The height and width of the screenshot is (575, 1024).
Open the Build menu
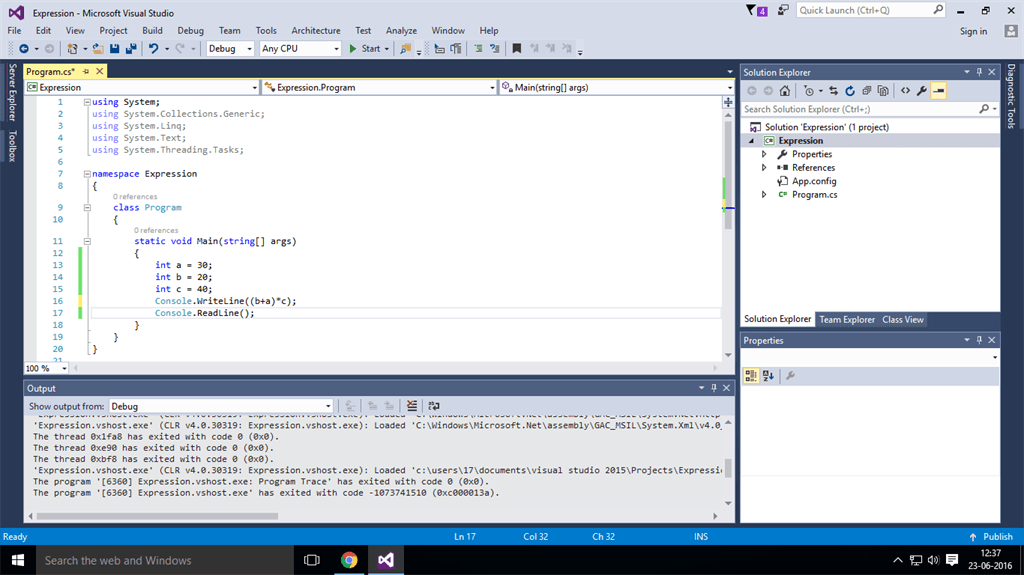point(152,31)
